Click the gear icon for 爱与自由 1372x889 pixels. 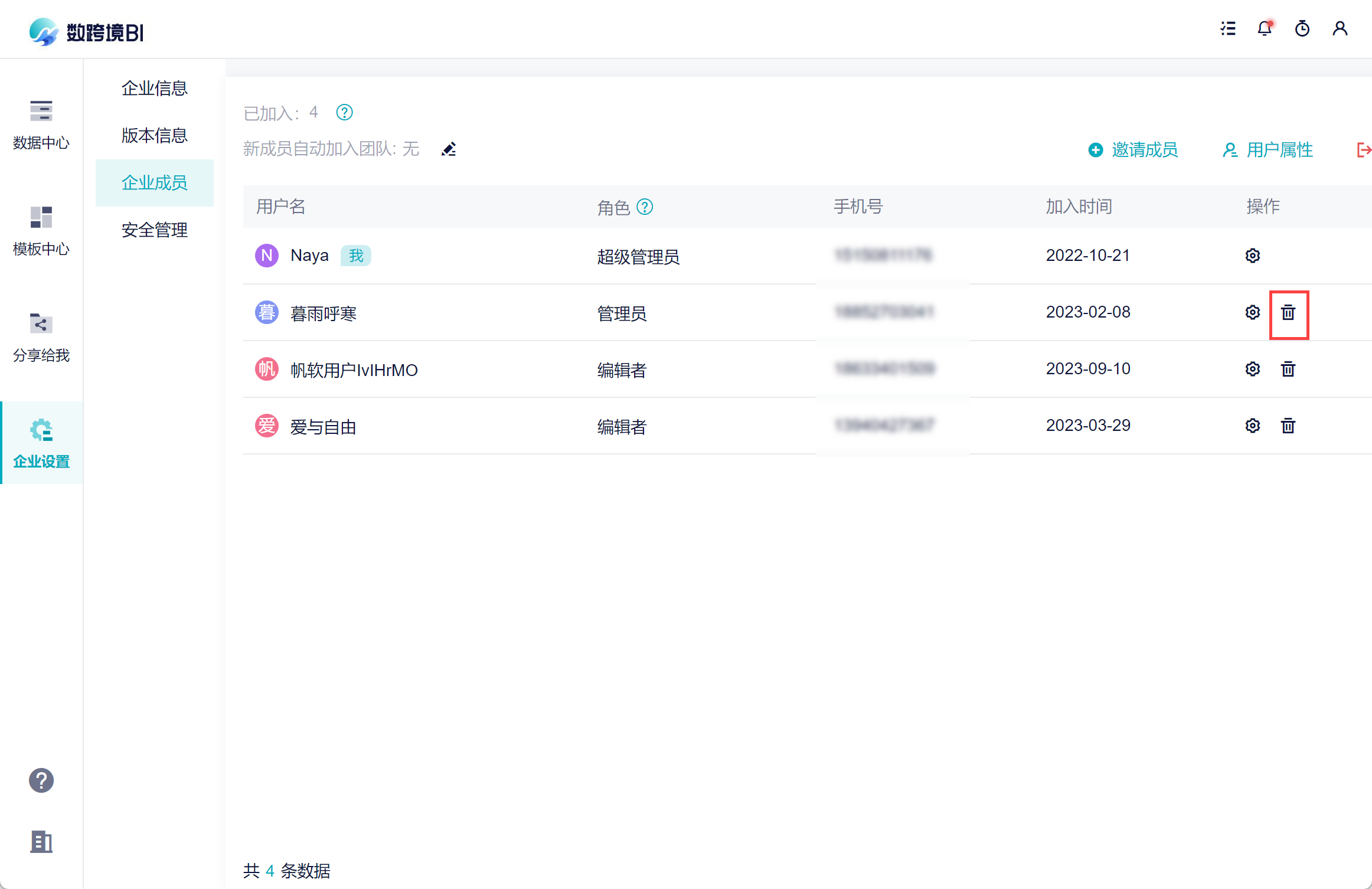click(x=1252, y=426)
